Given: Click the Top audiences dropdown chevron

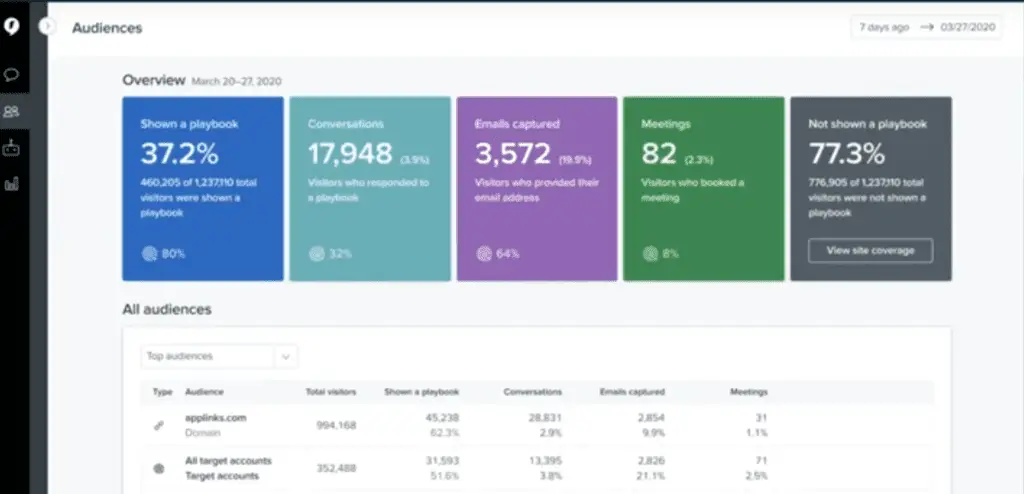Looking at the screenshot, I should (285, 356).
